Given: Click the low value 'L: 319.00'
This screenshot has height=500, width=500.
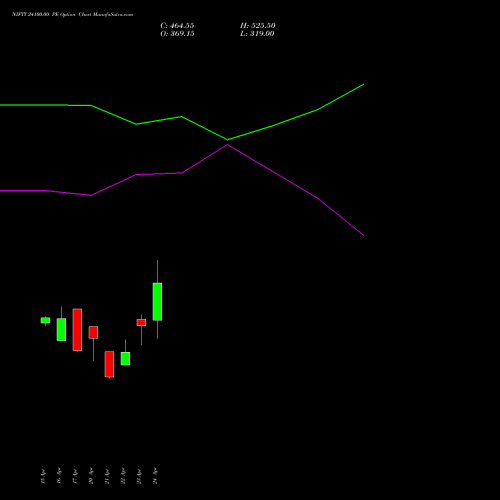Looking at the screenshot, I should 257,34.
